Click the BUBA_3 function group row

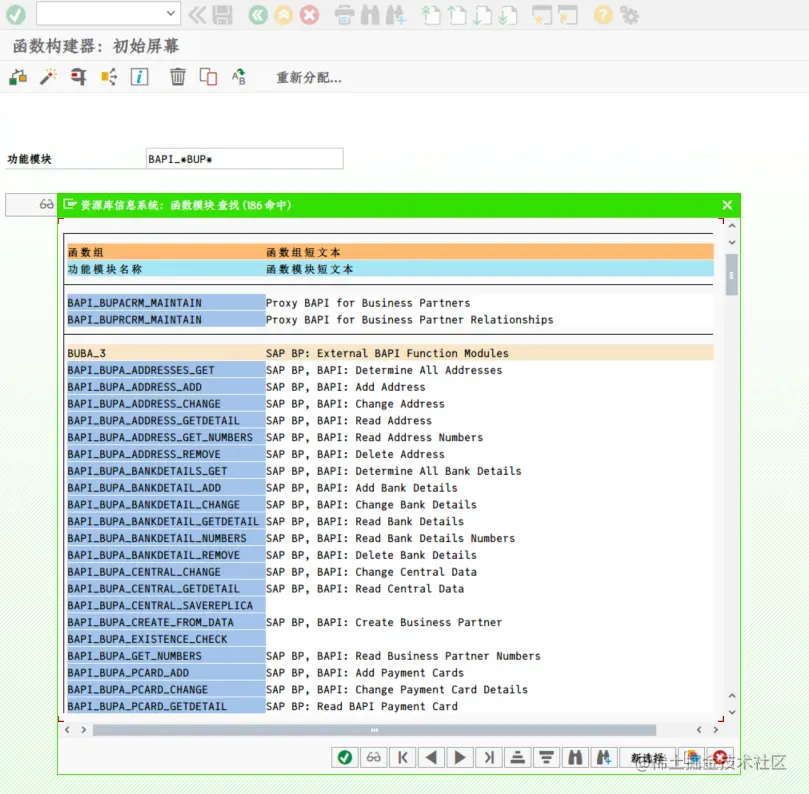[390, 353]
